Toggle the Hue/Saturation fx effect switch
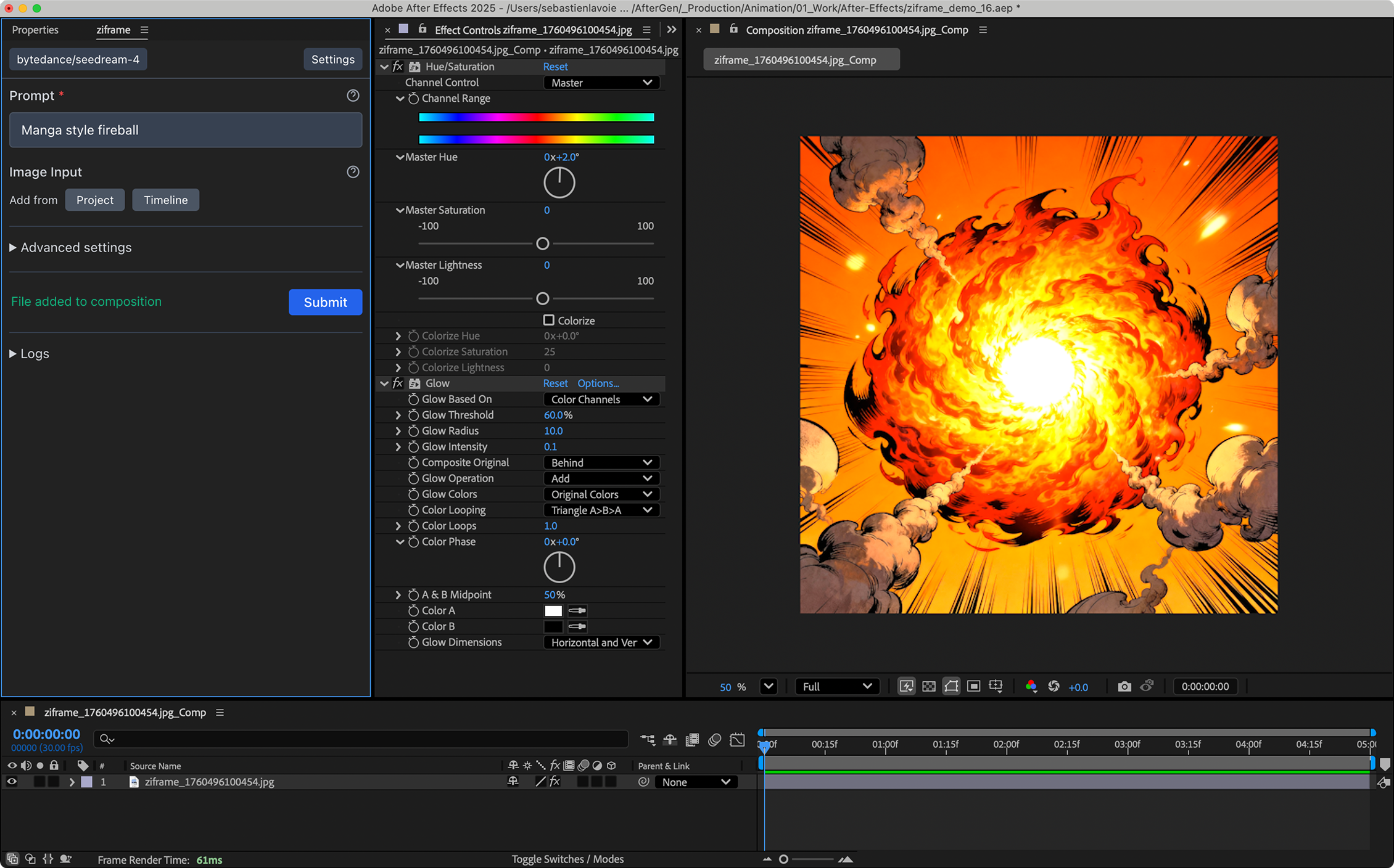 398,67
